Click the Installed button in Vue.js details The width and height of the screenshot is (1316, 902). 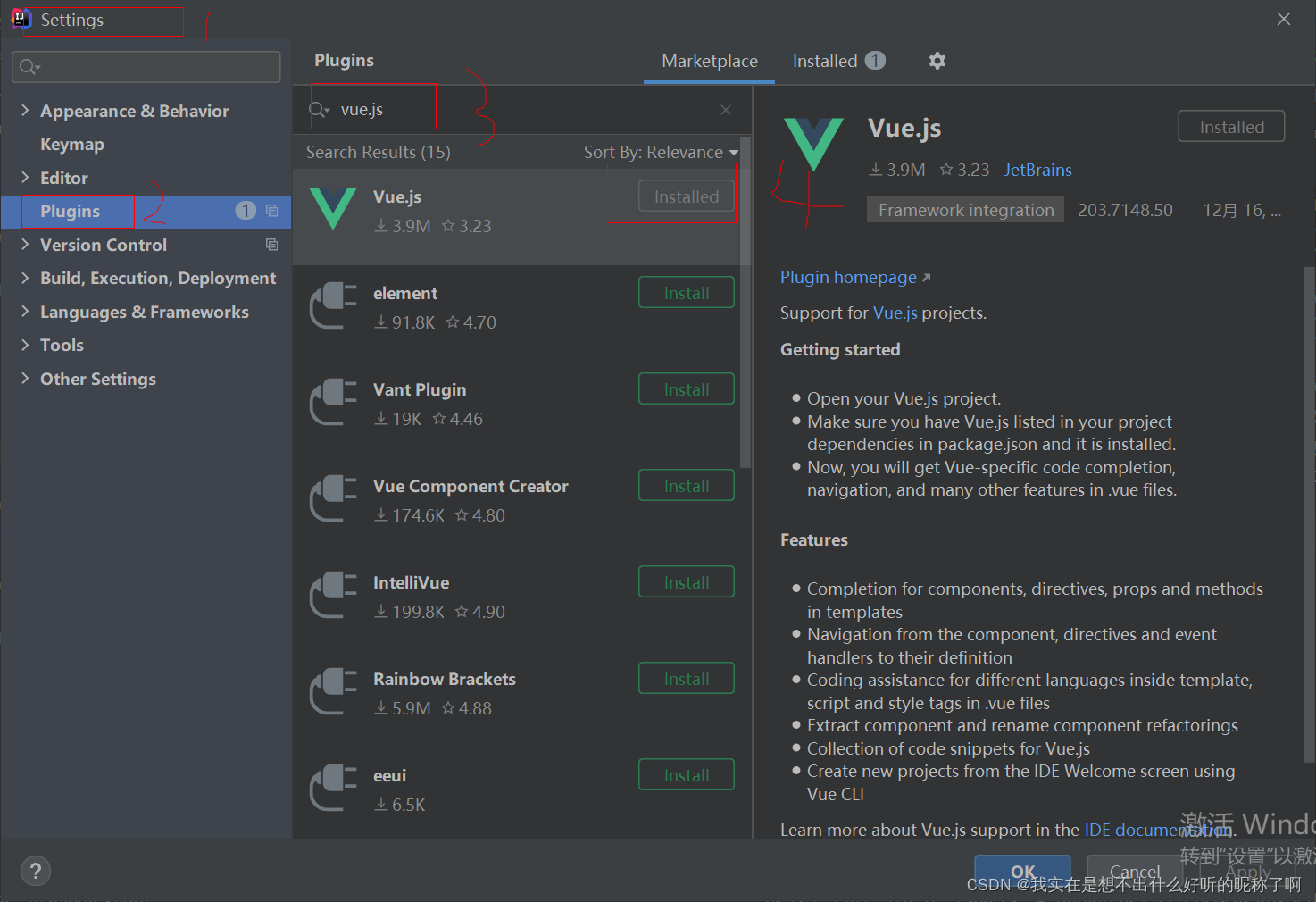coord(1231,127)
